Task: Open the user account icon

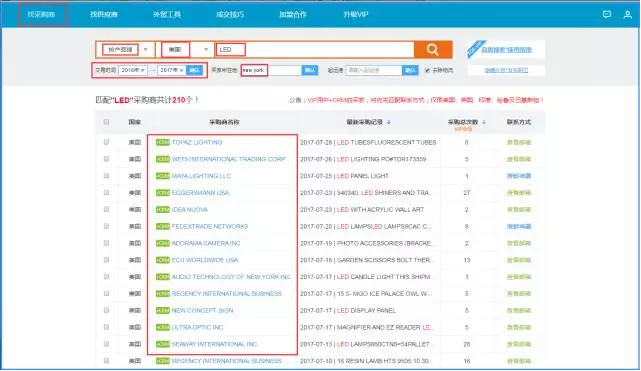Action: click(x=628, y=15)
